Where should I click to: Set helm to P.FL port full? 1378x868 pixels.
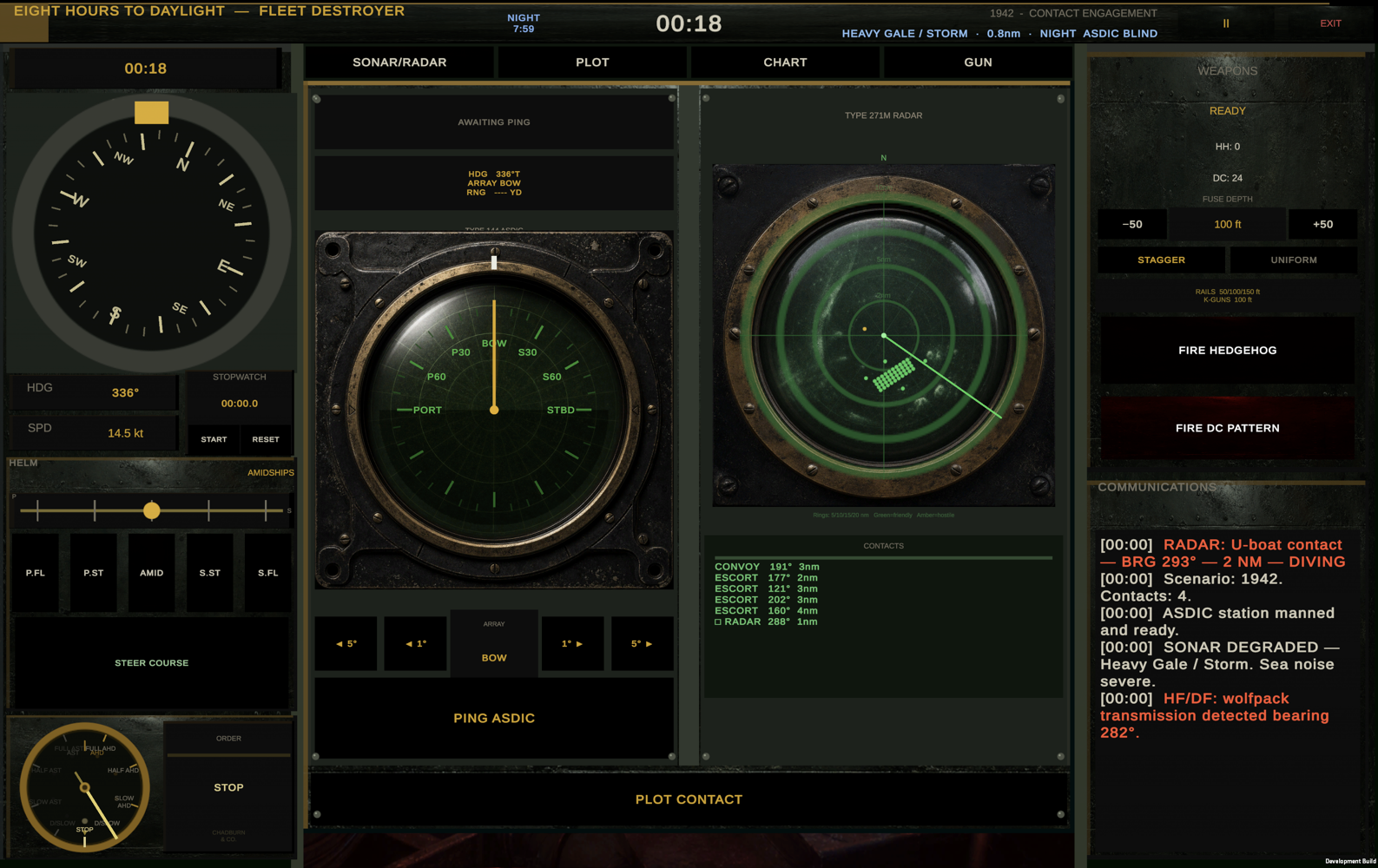pos(36,573)
